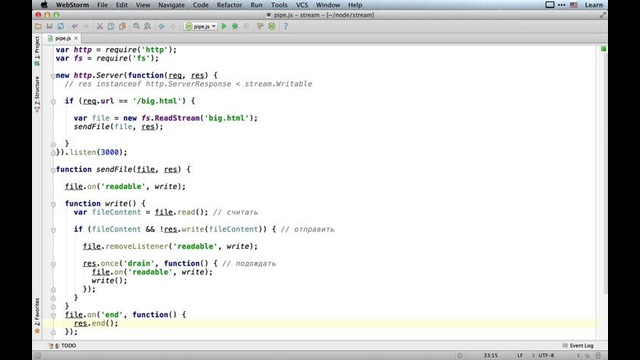Click the Copy toolbar icon
Image resolution: width=640 pixels, height=360 pixels.
coord(111,27)
